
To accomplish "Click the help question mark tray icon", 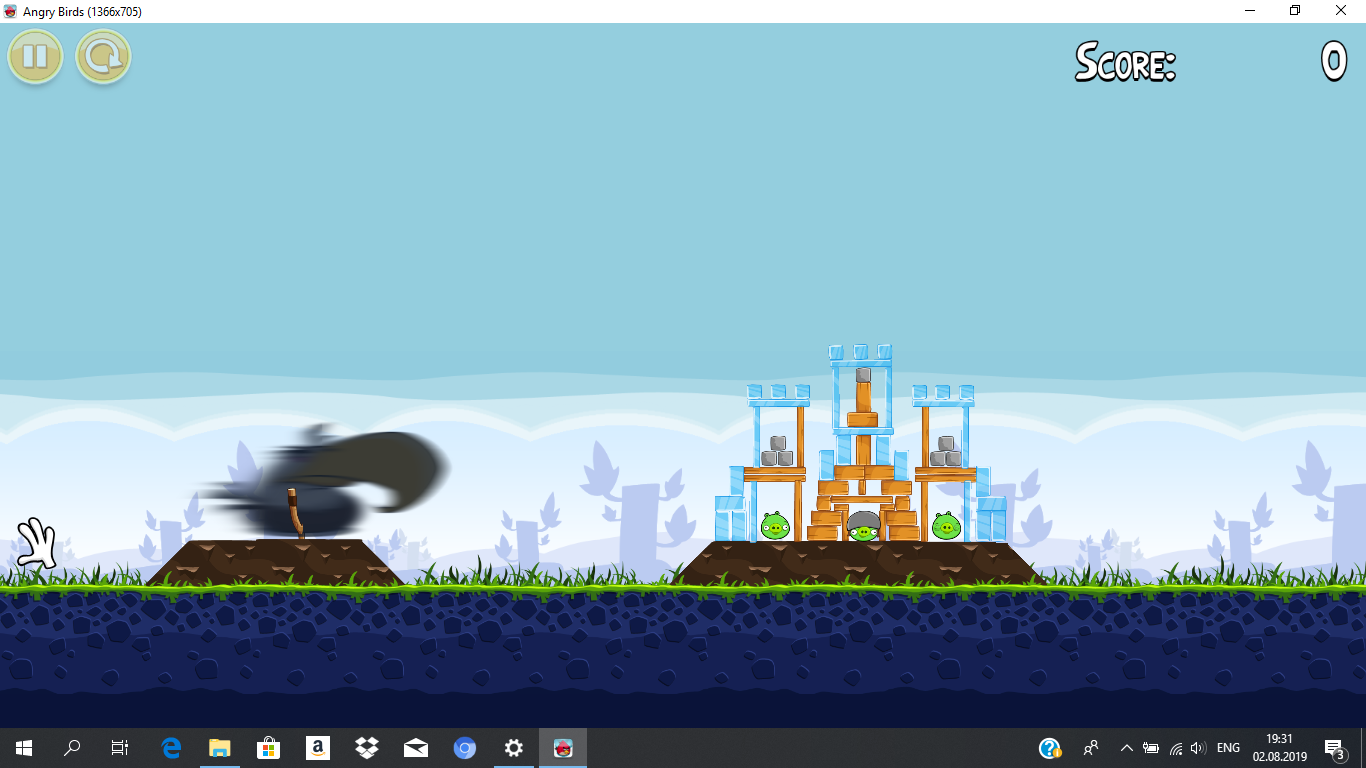I will point(1049,748).
